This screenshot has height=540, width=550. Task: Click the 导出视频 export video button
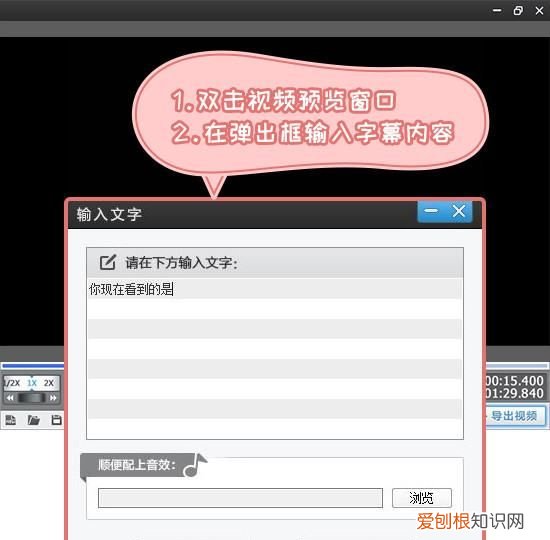515,416
